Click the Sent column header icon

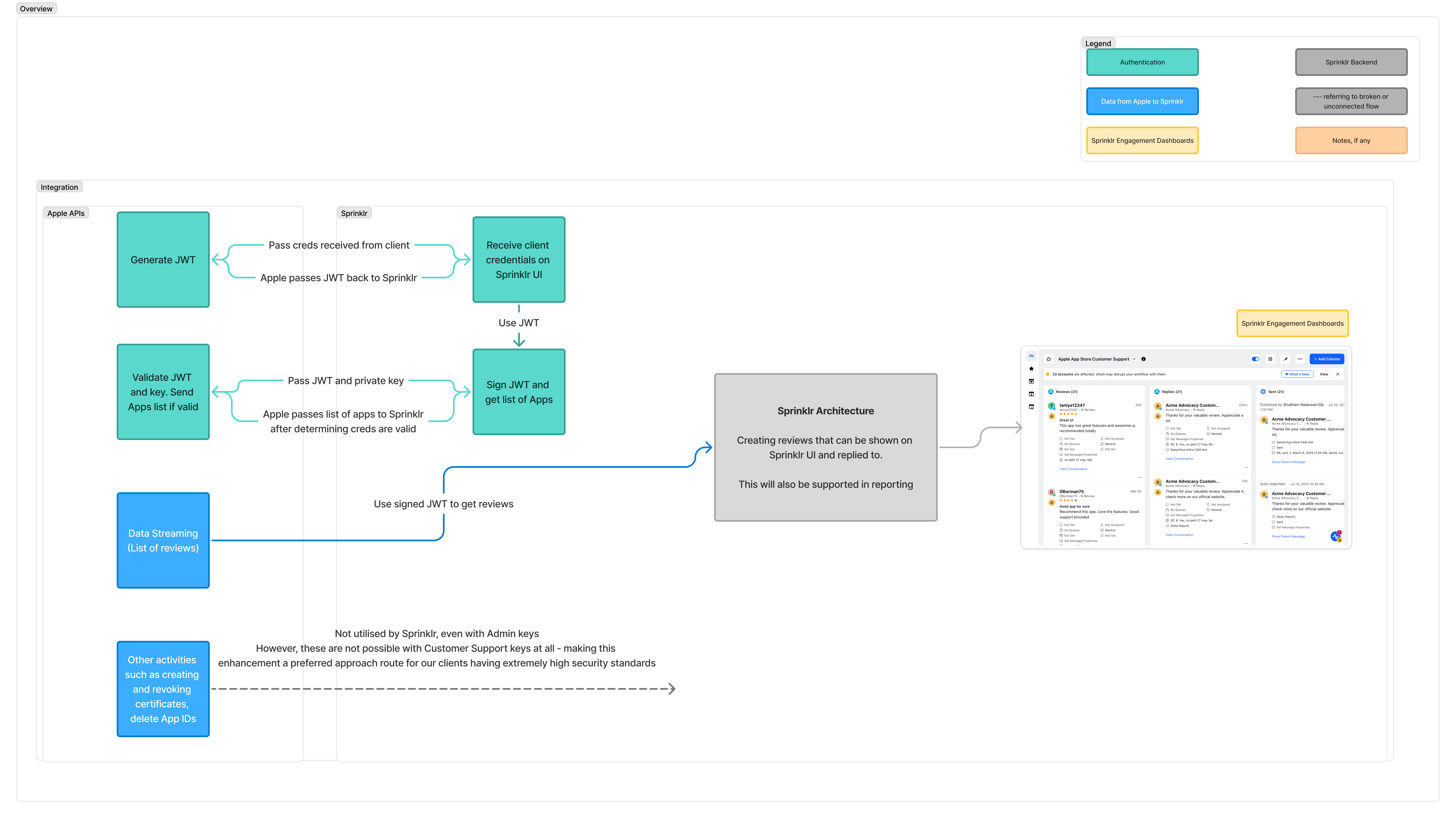coord(1263,392)
